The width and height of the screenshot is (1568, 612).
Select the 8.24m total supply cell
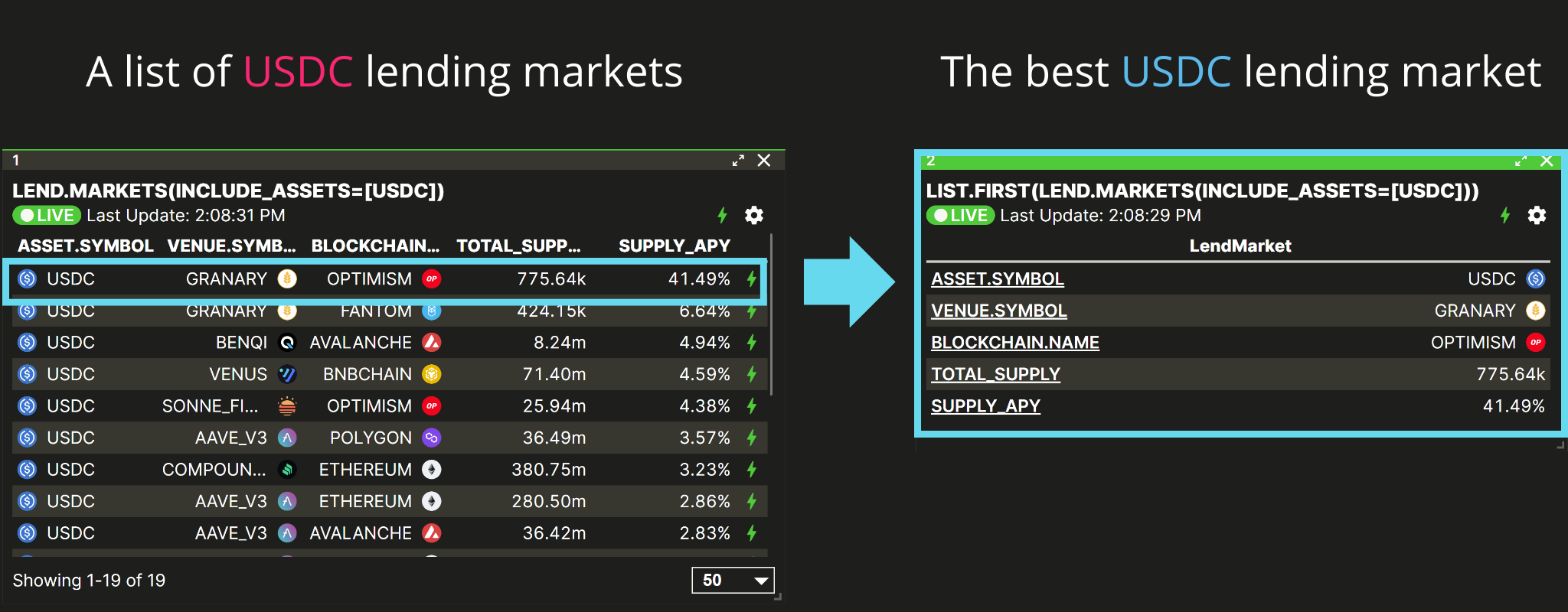(560, 343)
